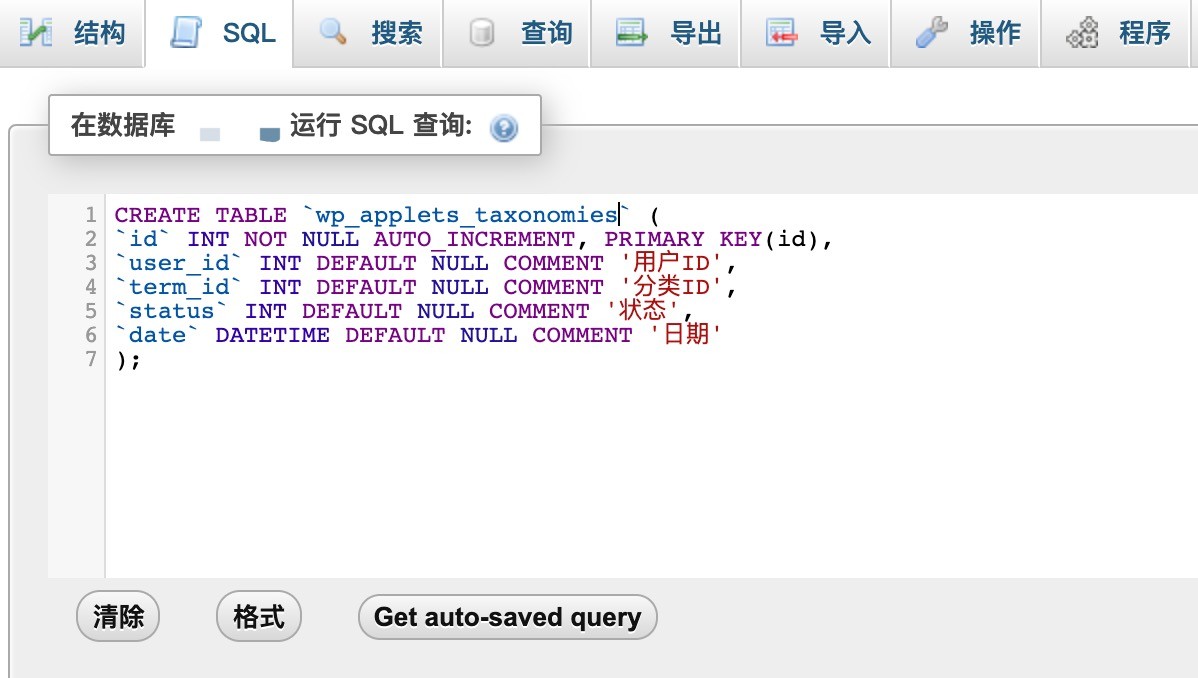Screen dimensions: 1198x678
Task: Click the 搜索 magnifier icon
Action: (333, 32)
